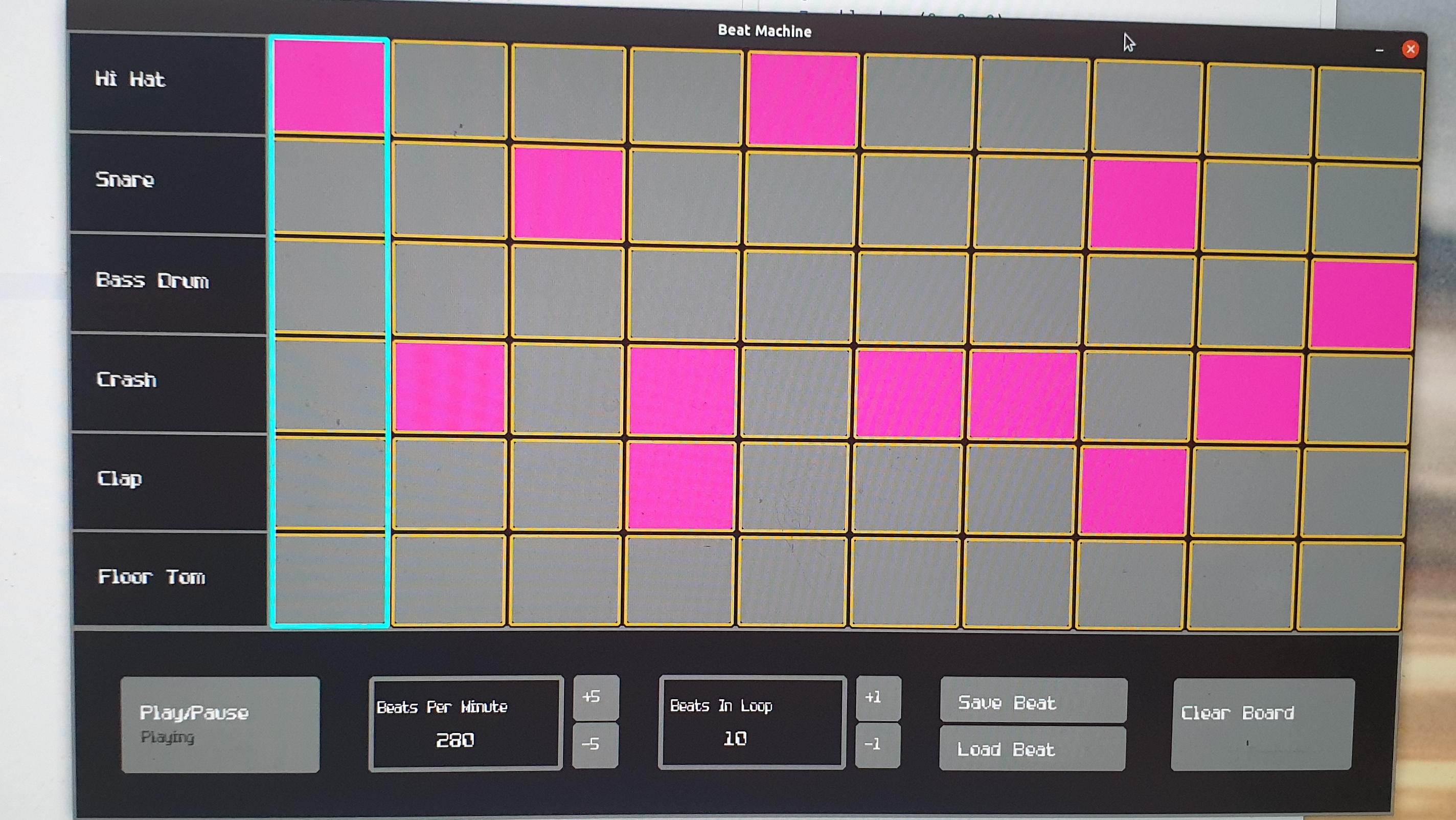This screenshot has height=820, width=1456.
Task: Activate the Bass Drum beat 1 pad
Action: (x=330, y=286)
